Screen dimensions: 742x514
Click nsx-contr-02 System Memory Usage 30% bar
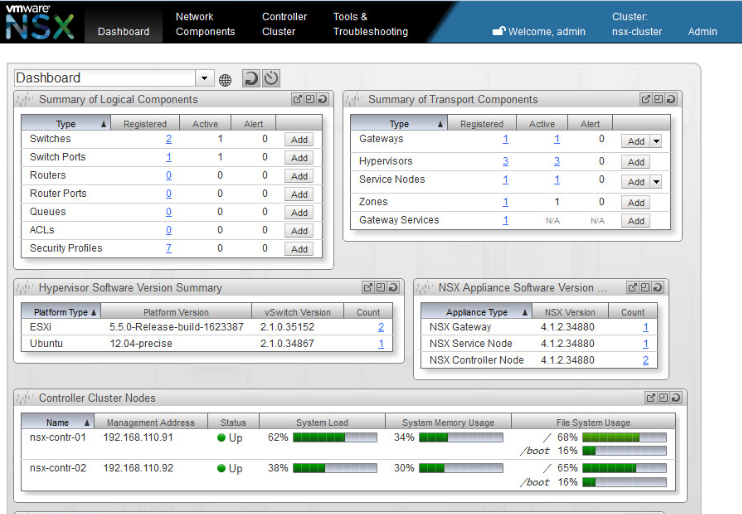tap(461, 468)
